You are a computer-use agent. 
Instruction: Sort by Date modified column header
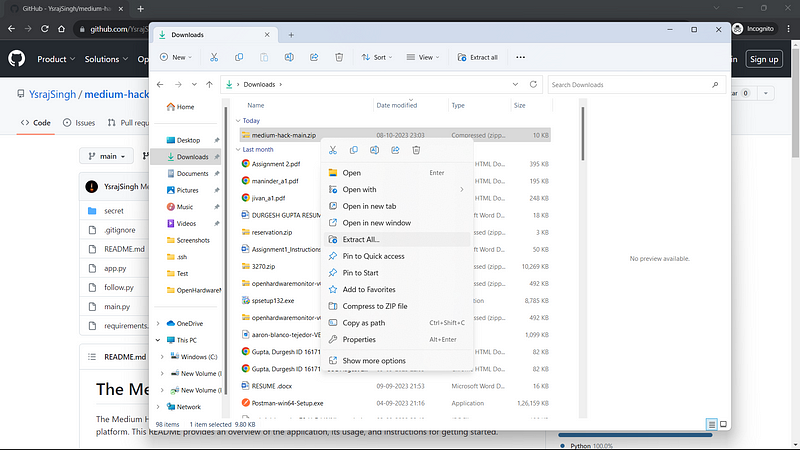pos(396,105)
